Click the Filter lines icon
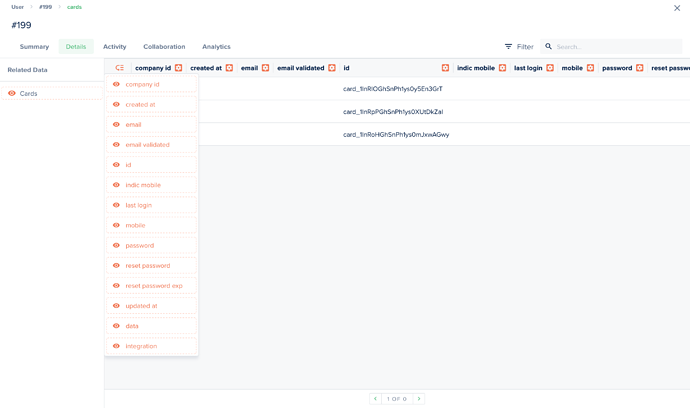The image size is (690, 408). coord(508,46)
